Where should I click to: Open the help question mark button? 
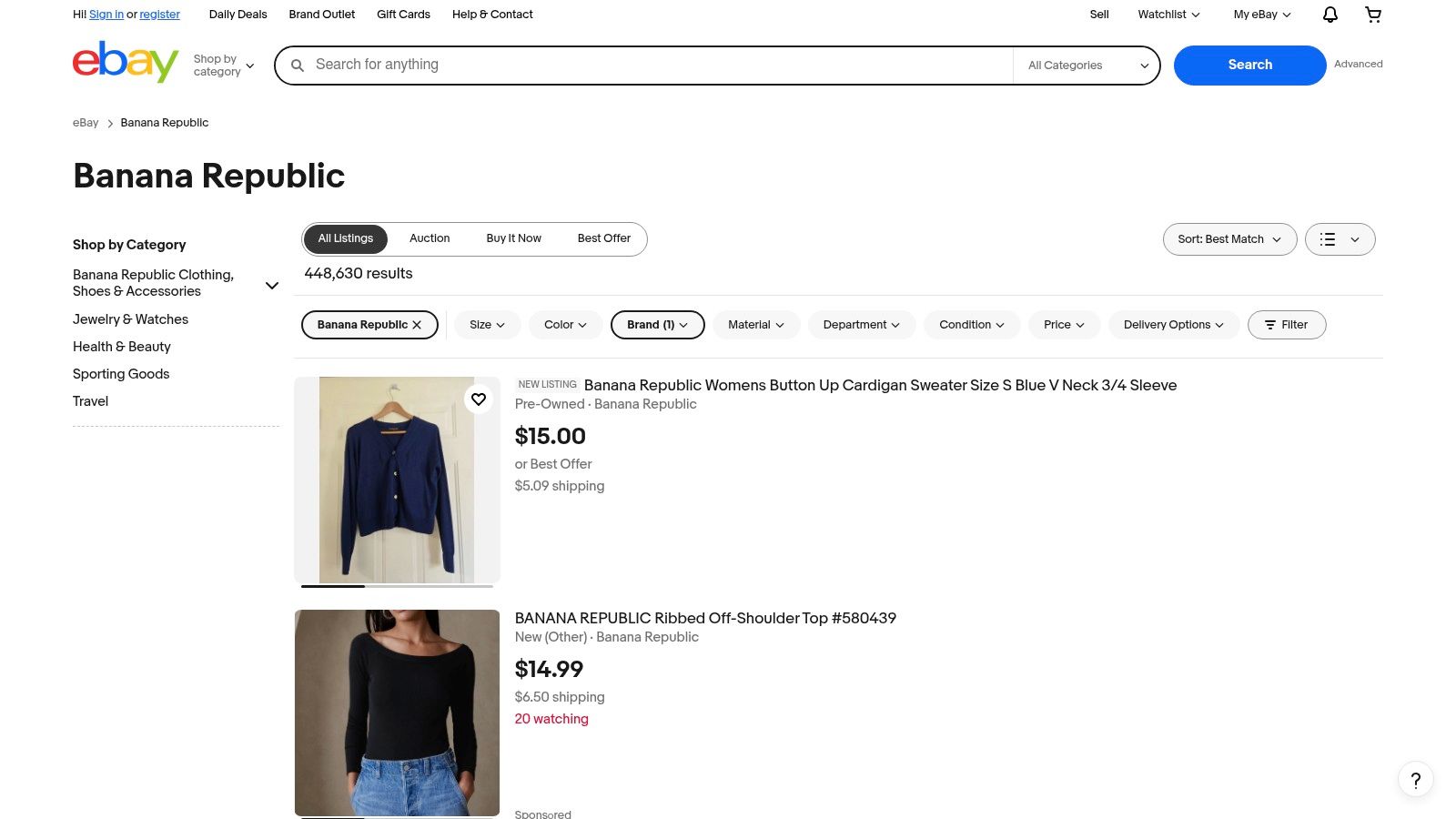1415,780
